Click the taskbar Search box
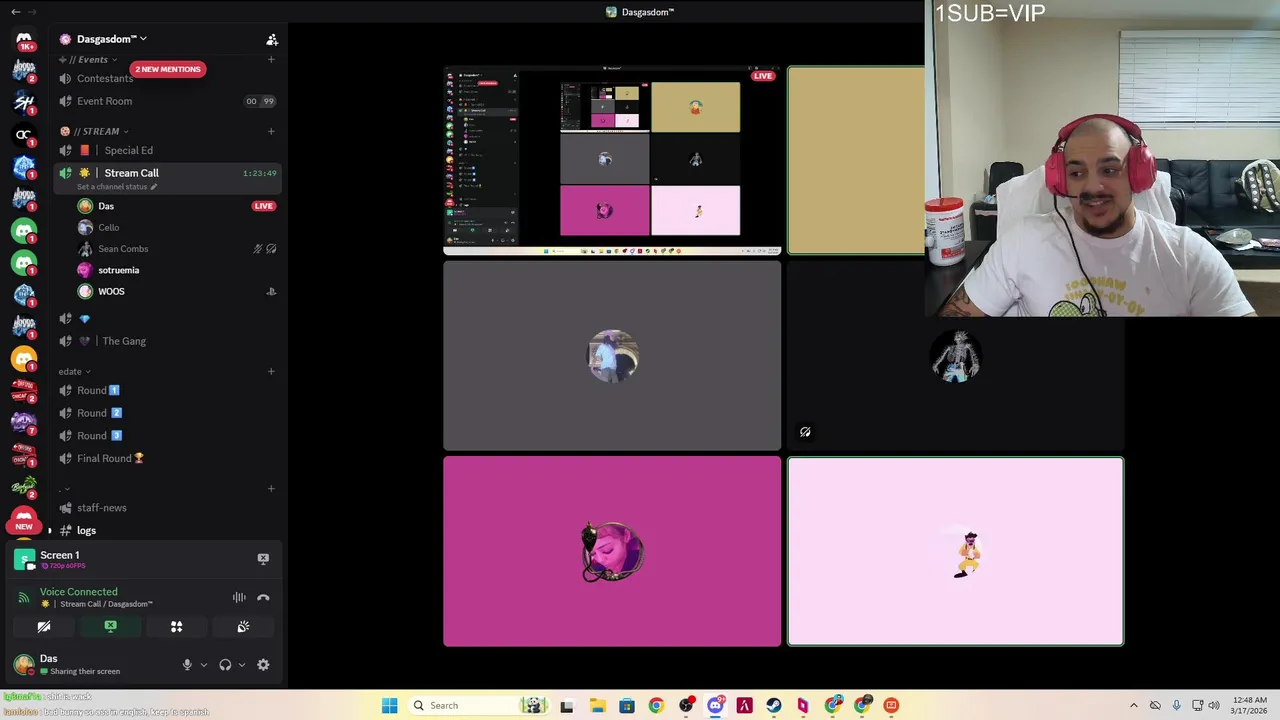 (x=477, y=705)
